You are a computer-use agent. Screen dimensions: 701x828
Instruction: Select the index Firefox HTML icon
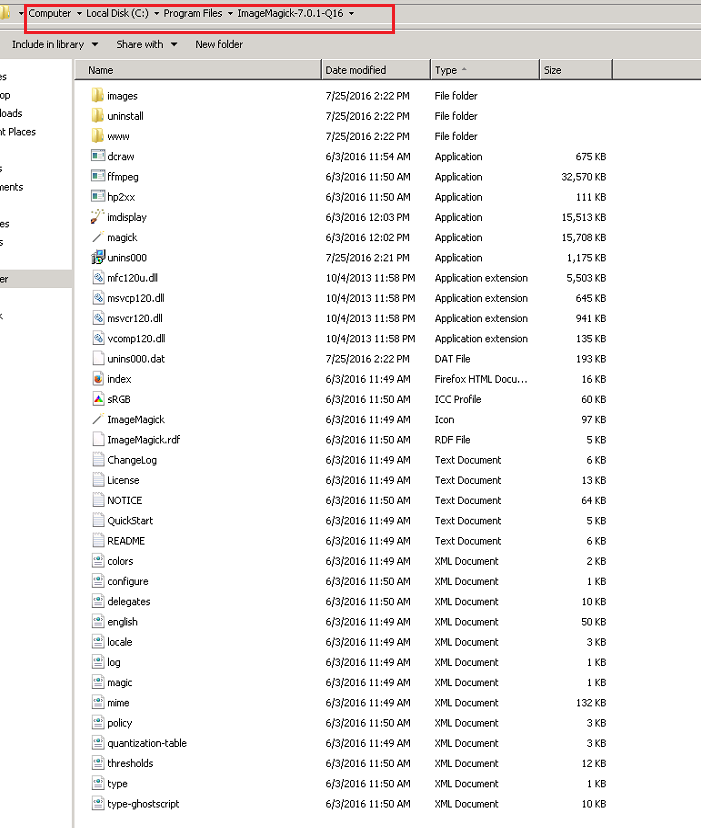(x=98, y=379)
